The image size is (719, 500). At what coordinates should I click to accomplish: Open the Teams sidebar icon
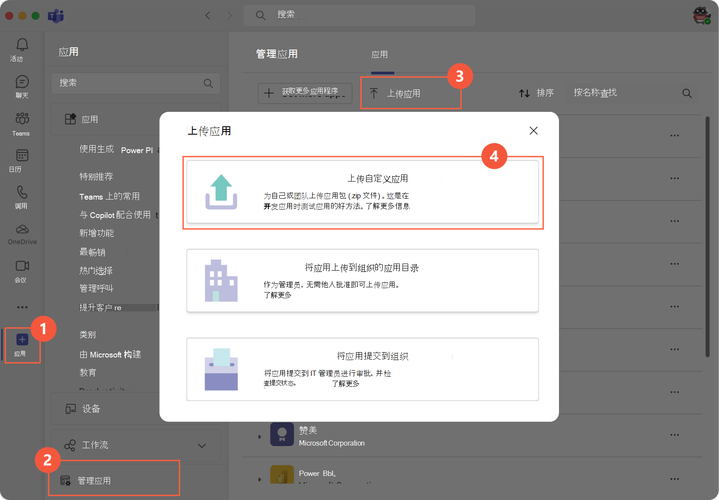click(x=22, y=118)
